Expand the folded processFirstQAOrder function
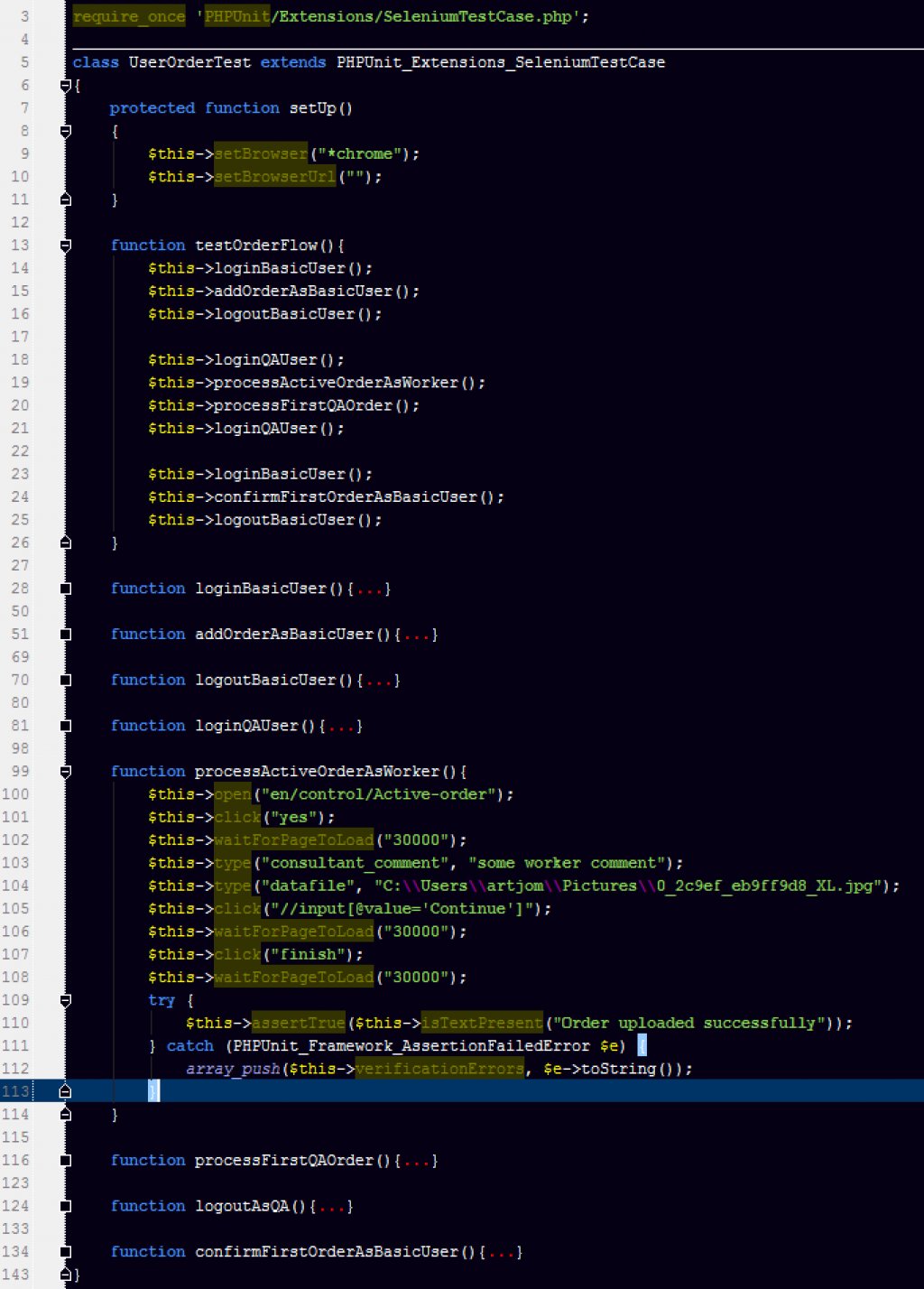This screenshot has height=1289, width=924. point(65,1161)
